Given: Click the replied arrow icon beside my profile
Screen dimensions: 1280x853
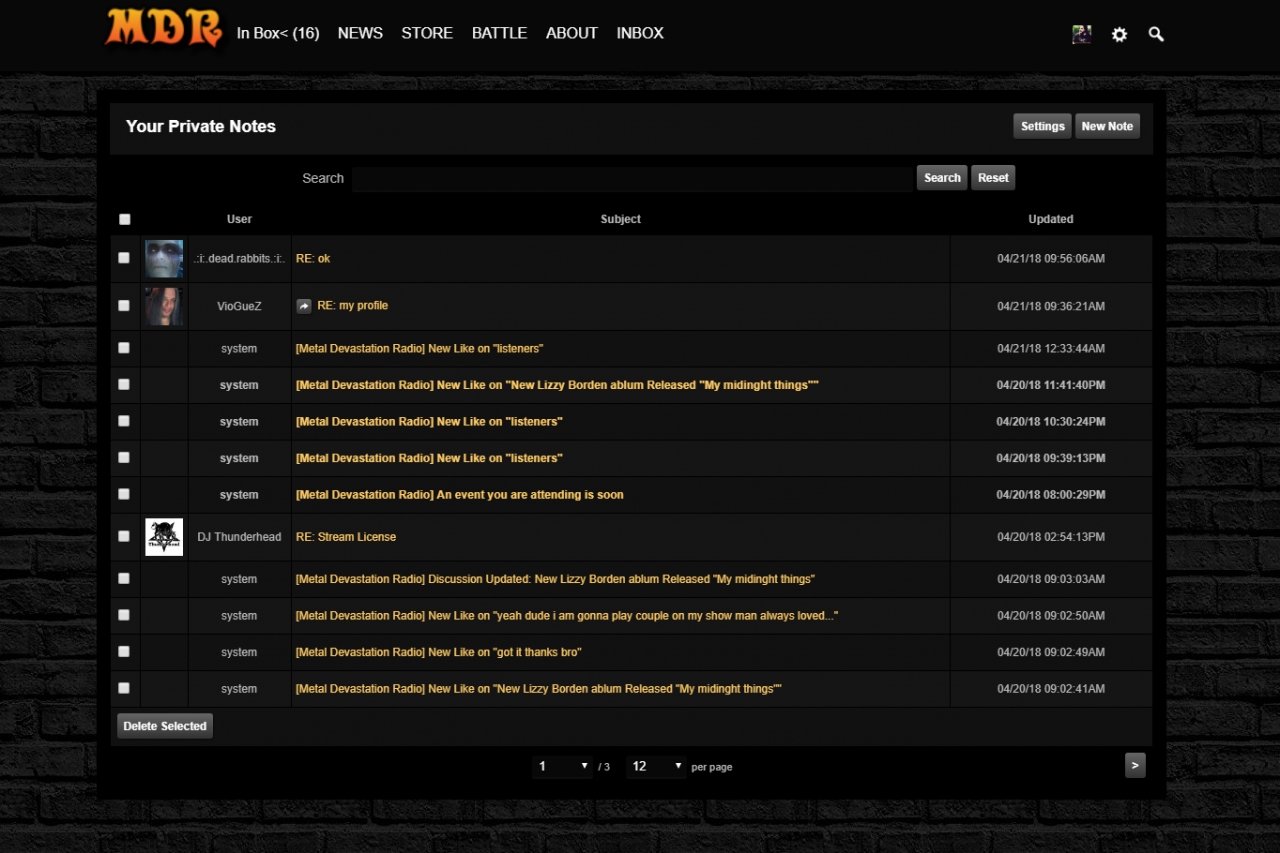Looking at the screenshot, I should [x=304, y=306].
